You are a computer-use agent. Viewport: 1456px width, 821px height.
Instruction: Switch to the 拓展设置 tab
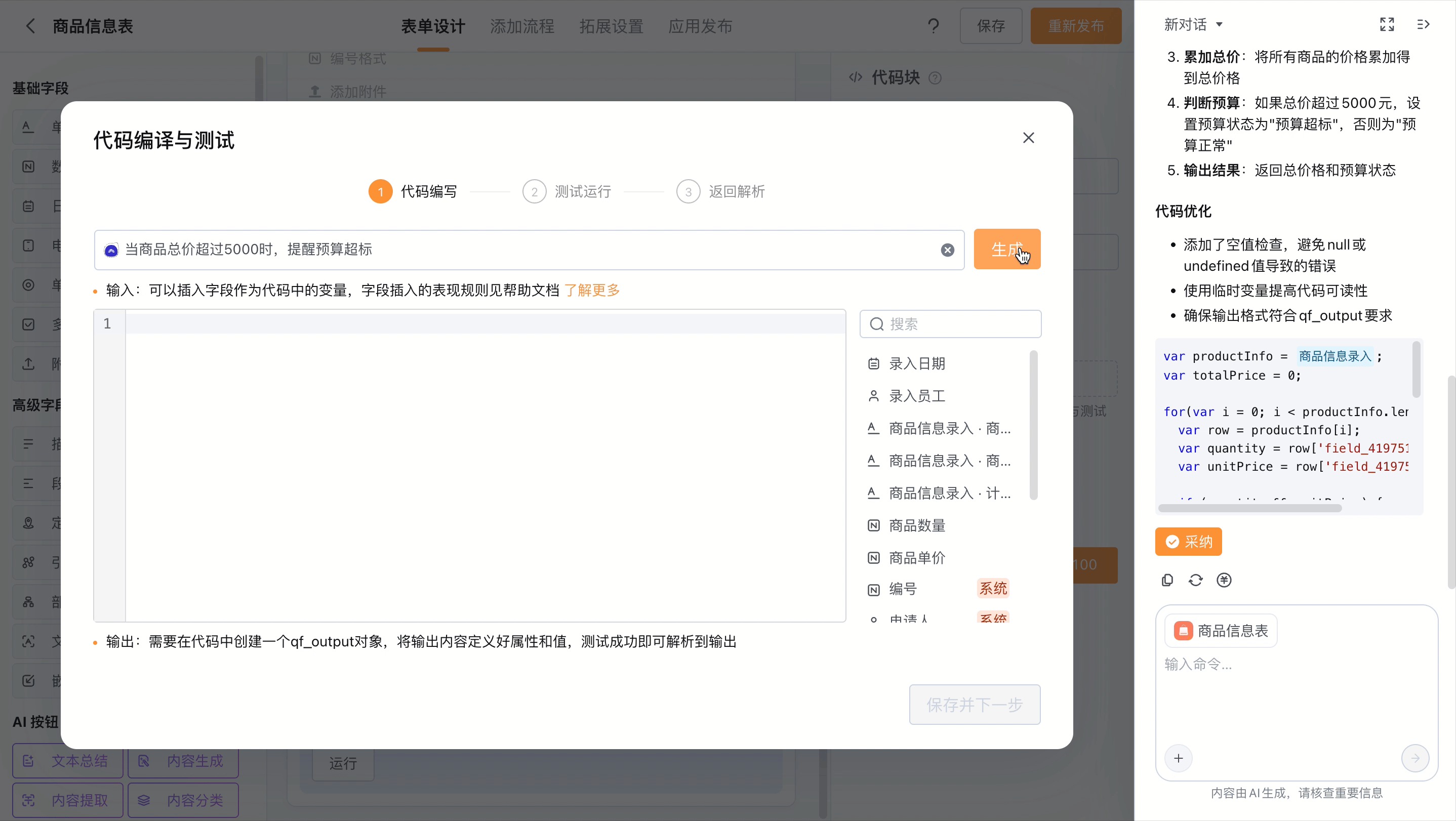[611, 26]
